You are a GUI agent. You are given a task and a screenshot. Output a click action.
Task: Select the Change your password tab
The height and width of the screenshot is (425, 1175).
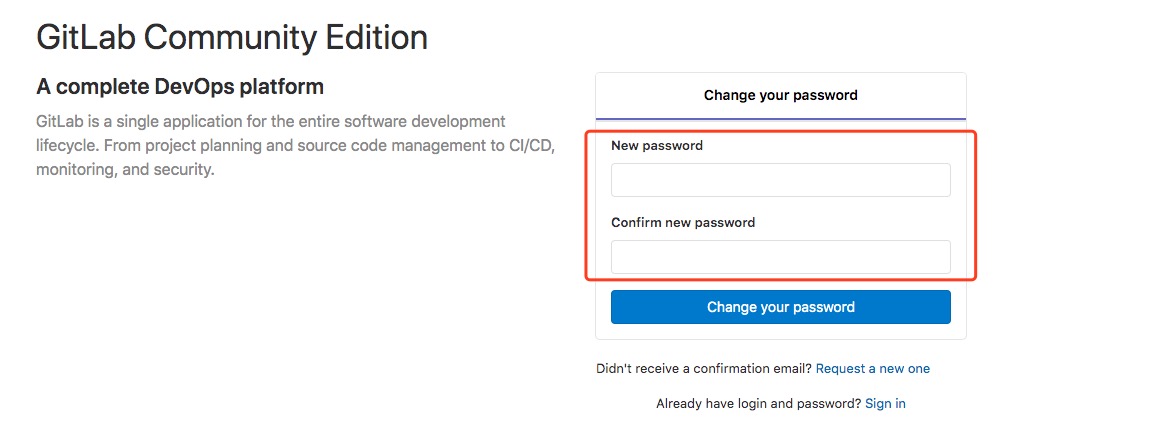(x=780, y=96)
